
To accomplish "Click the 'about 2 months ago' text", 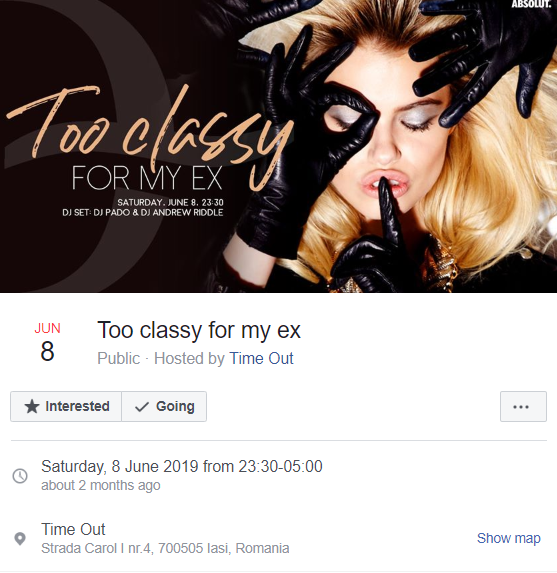I will 101,485.
